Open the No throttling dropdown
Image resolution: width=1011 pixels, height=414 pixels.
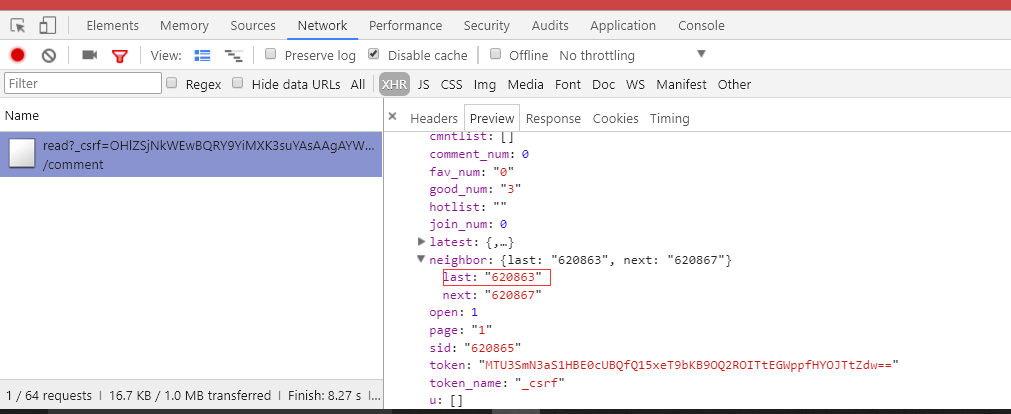point(632,55)
